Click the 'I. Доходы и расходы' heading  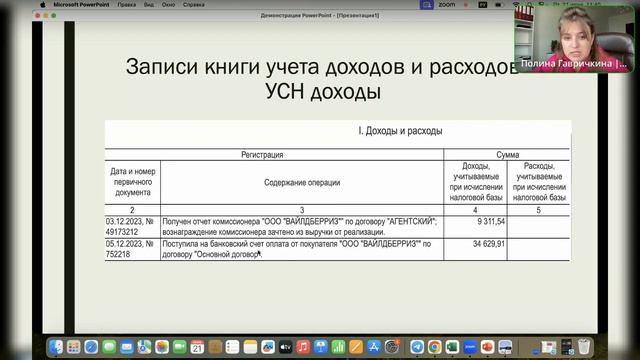[x=400, y=131]
